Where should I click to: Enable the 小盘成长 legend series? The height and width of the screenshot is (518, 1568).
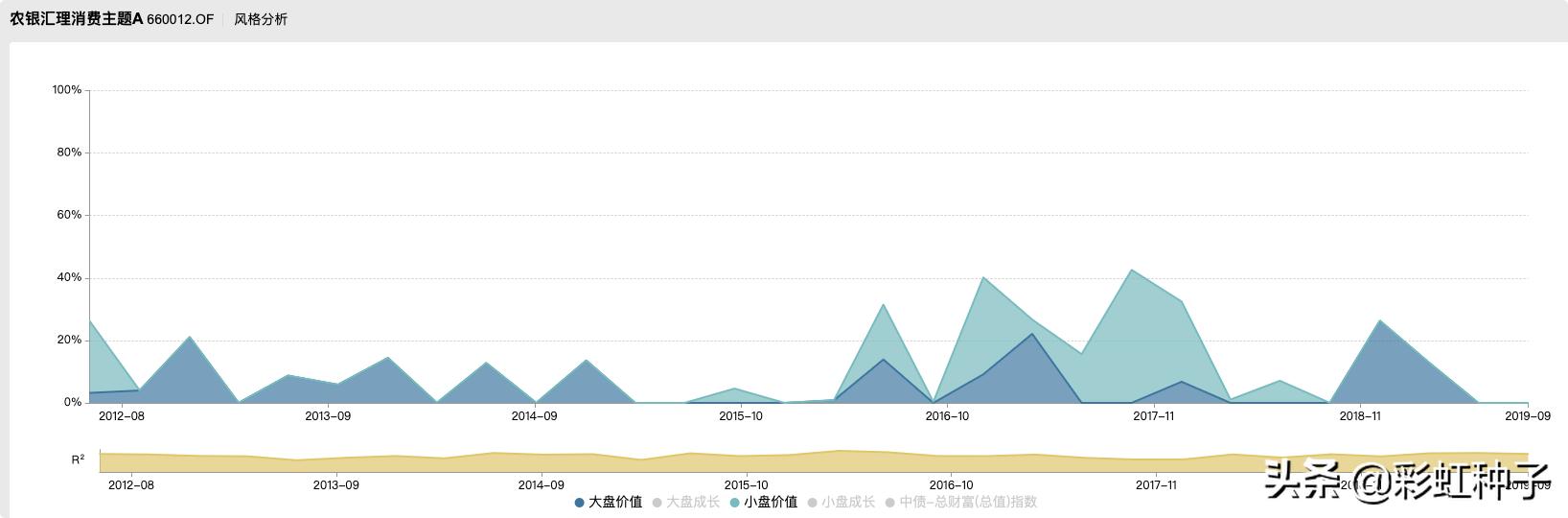click(x=842, y=502)
